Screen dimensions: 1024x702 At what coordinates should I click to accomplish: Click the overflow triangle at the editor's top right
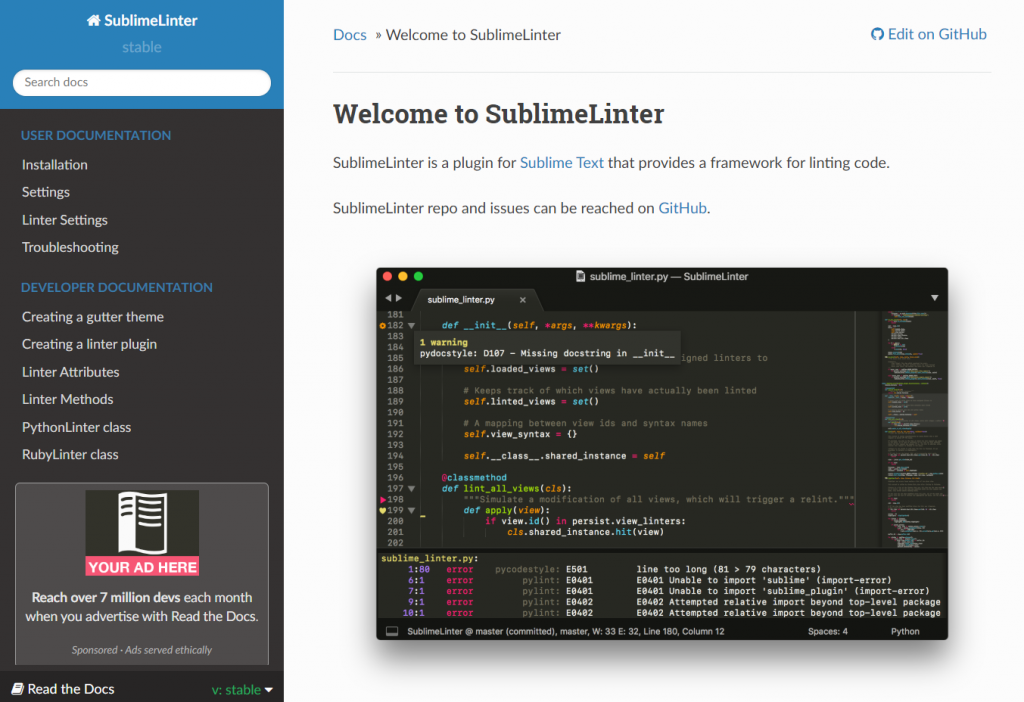[x=934, y=297]
